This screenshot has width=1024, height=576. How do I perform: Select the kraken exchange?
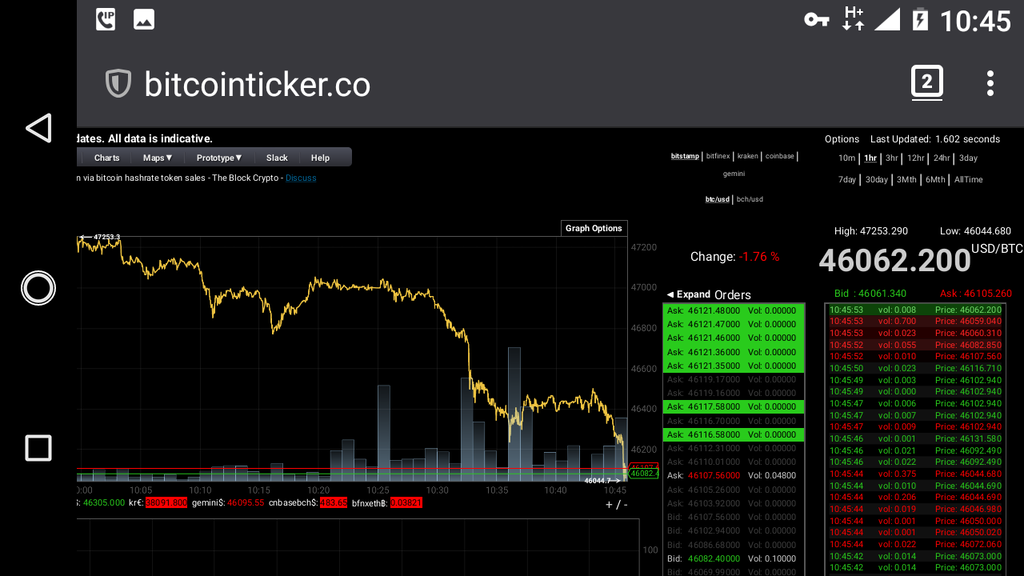coord(748,156)
